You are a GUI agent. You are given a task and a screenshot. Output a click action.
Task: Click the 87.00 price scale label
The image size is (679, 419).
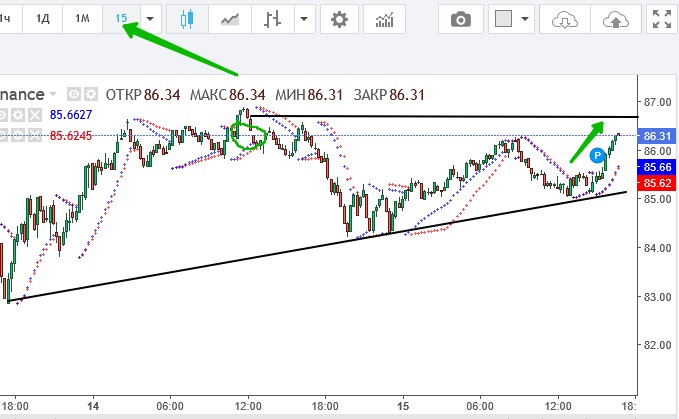[657, 102]
